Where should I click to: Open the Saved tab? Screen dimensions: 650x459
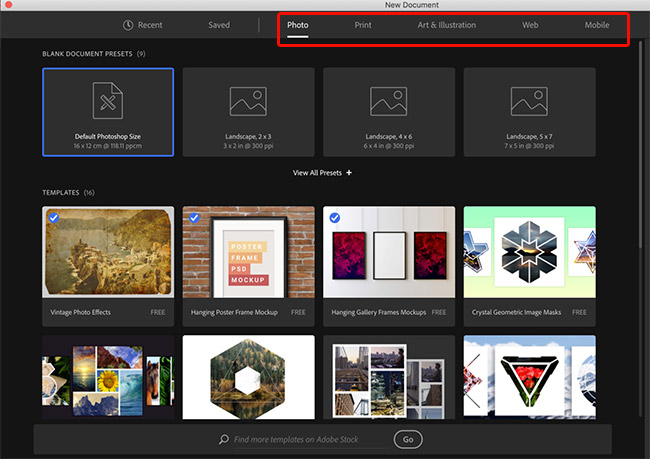[219, 25]
